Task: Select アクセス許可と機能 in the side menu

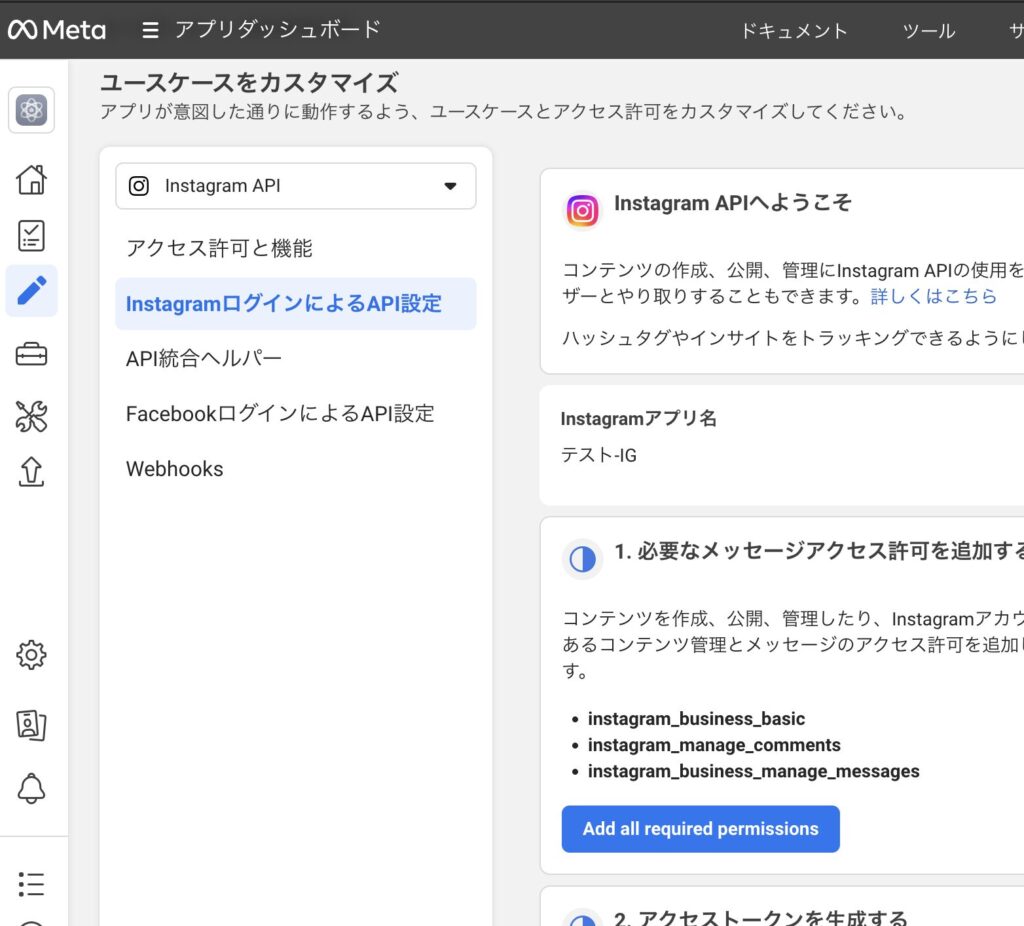Action: (x=219, y=248)
